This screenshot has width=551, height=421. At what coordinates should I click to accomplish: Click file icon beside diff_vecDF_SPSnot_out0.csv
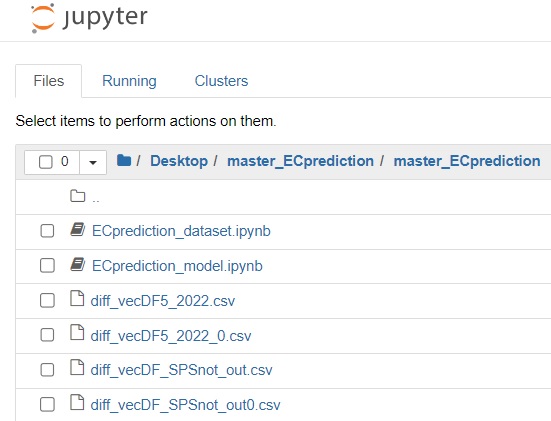[77, 402]
